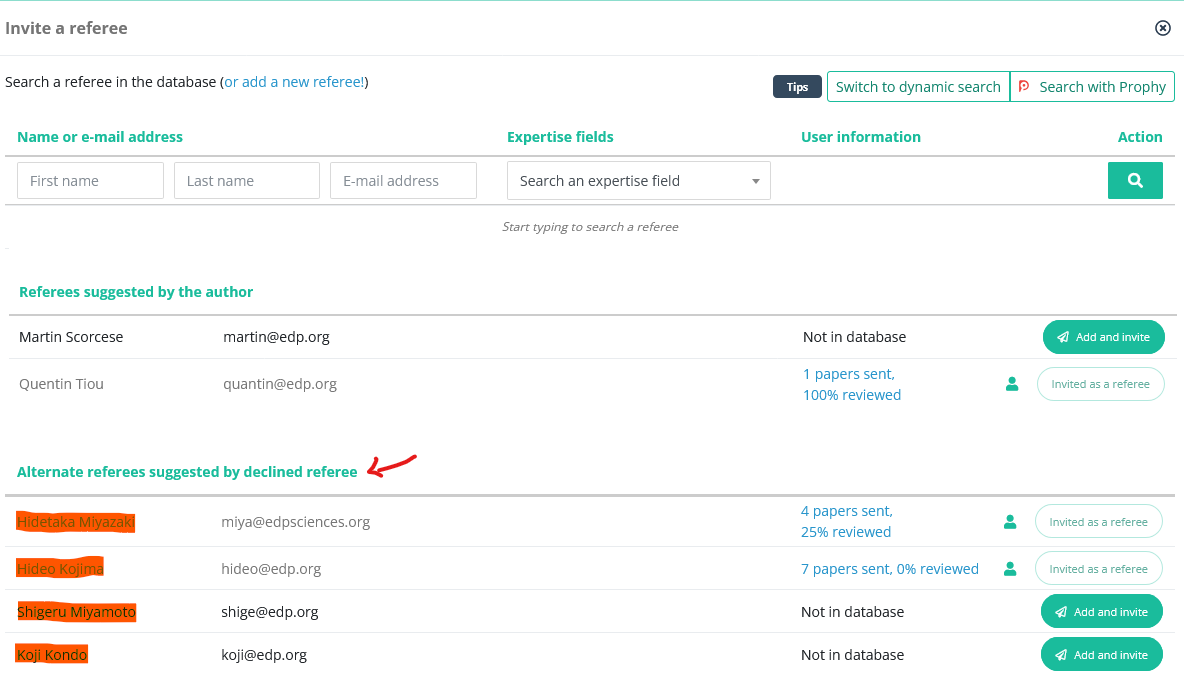The width and height of the screenshot is (1184, 690).
Task: Click the name Hideo Kojima
Action: click(60, 568)
